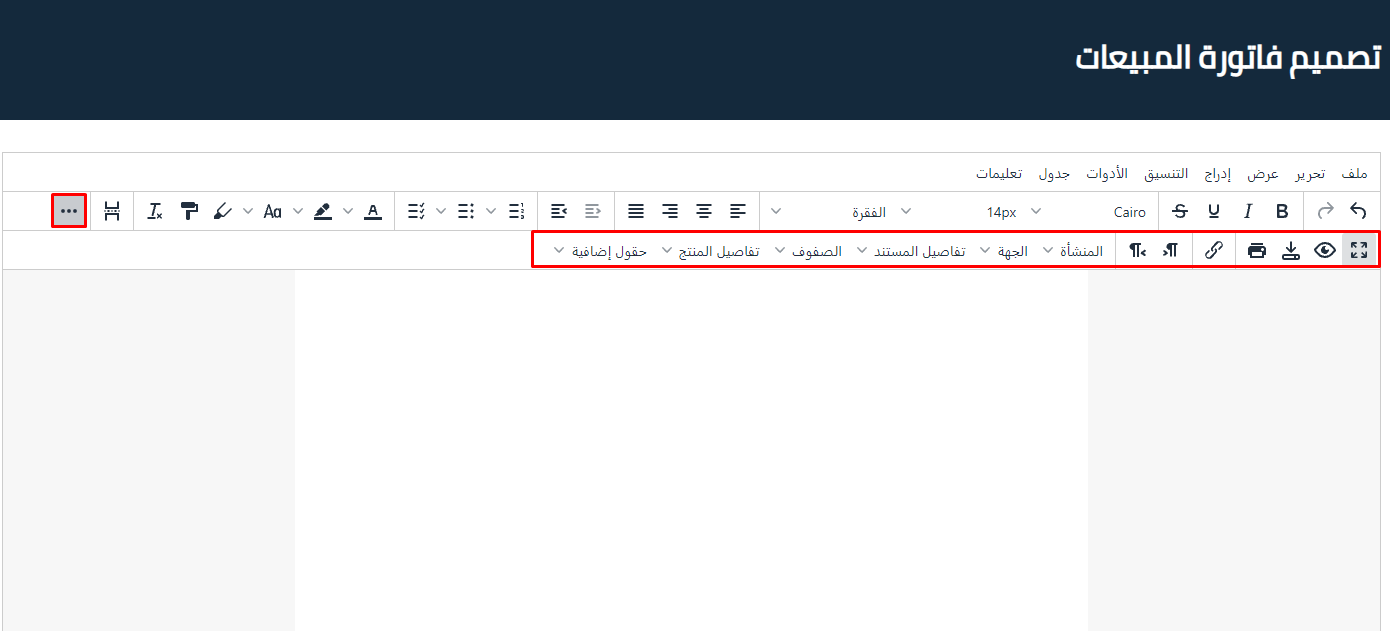Select the format painter roller icon
The image size is (1390, 631).
click(189, 211)
